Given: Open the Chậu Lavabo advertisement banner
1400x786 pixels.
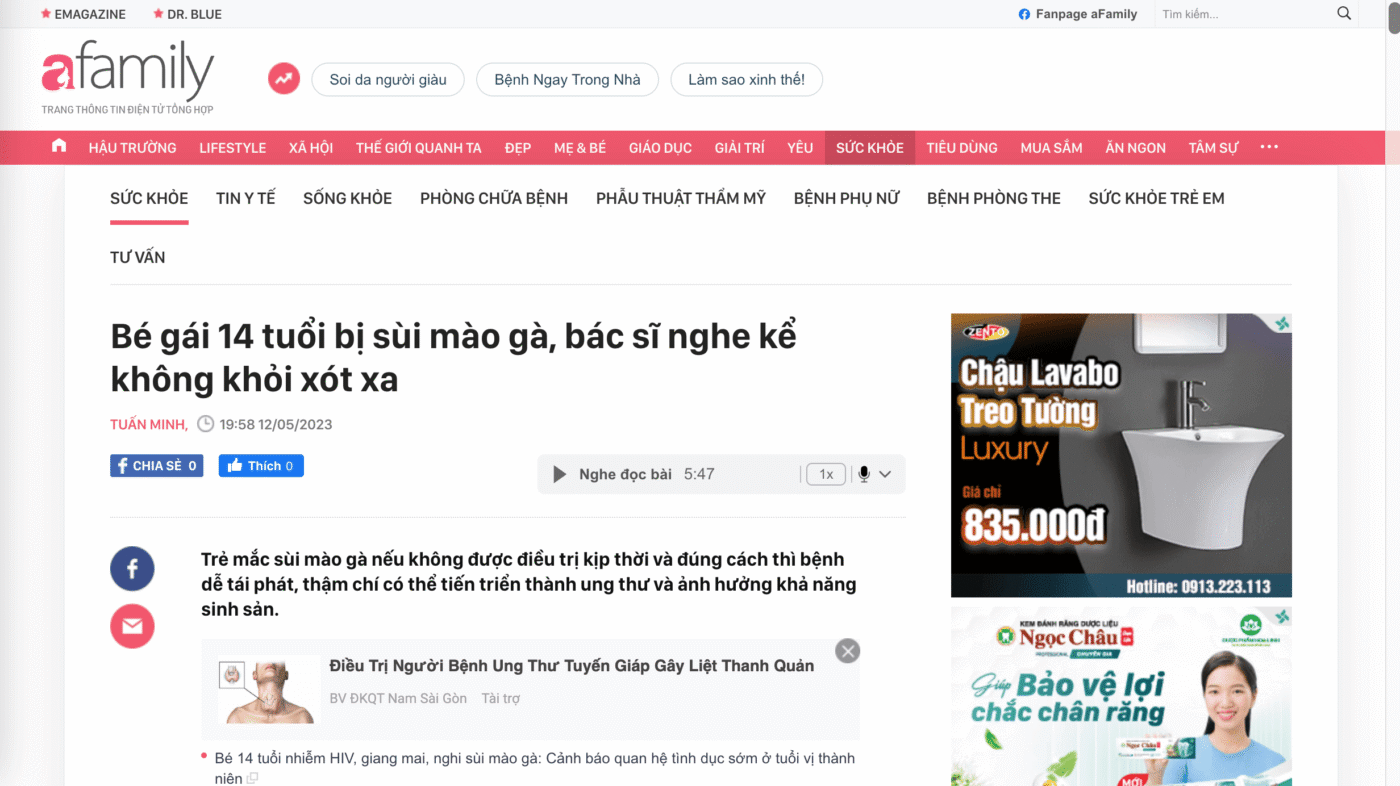Looking at the screenshot, I should [1121, 455].
